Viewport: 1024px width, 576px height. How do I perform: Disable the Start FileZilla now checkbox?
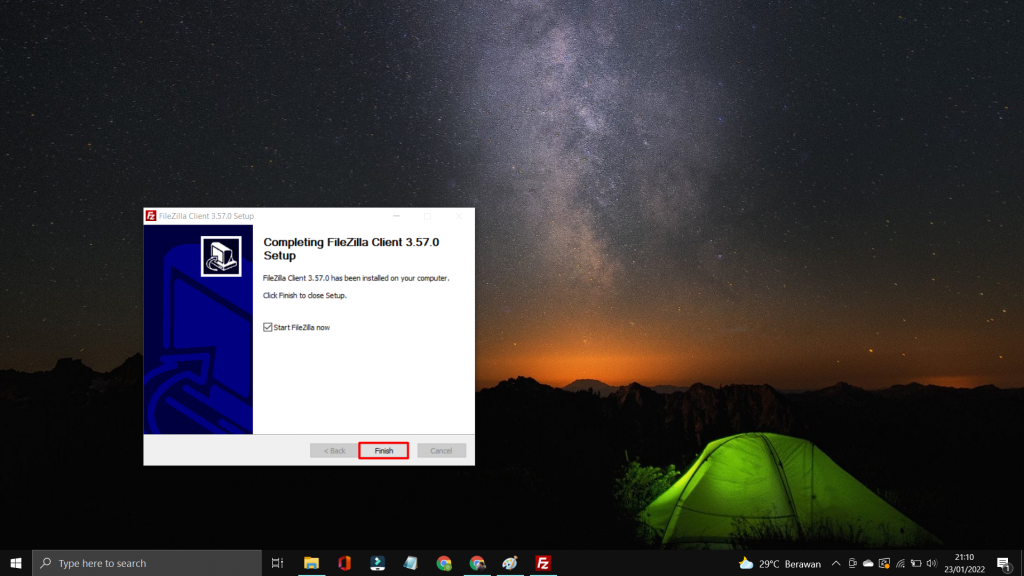[267, 326]
